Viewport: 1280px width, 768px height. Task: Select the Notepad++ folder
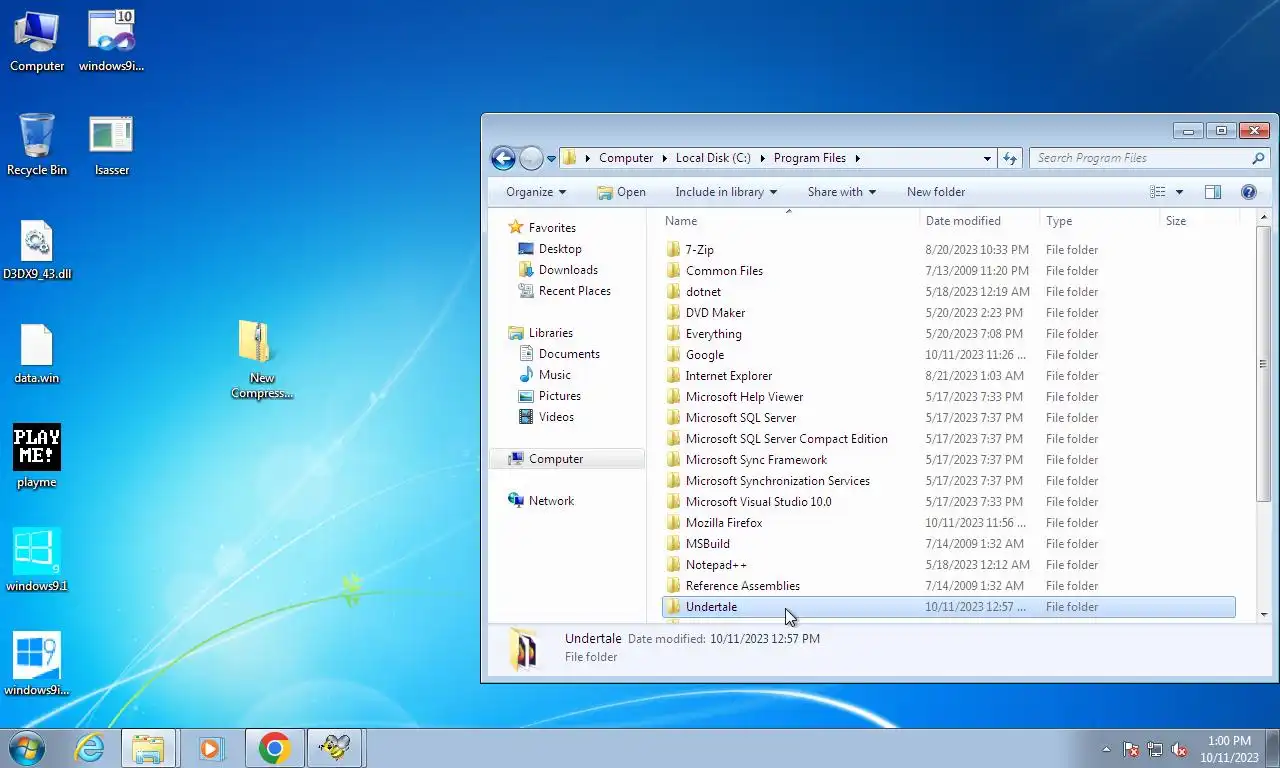pyautogui.click(x=948, y=565)
